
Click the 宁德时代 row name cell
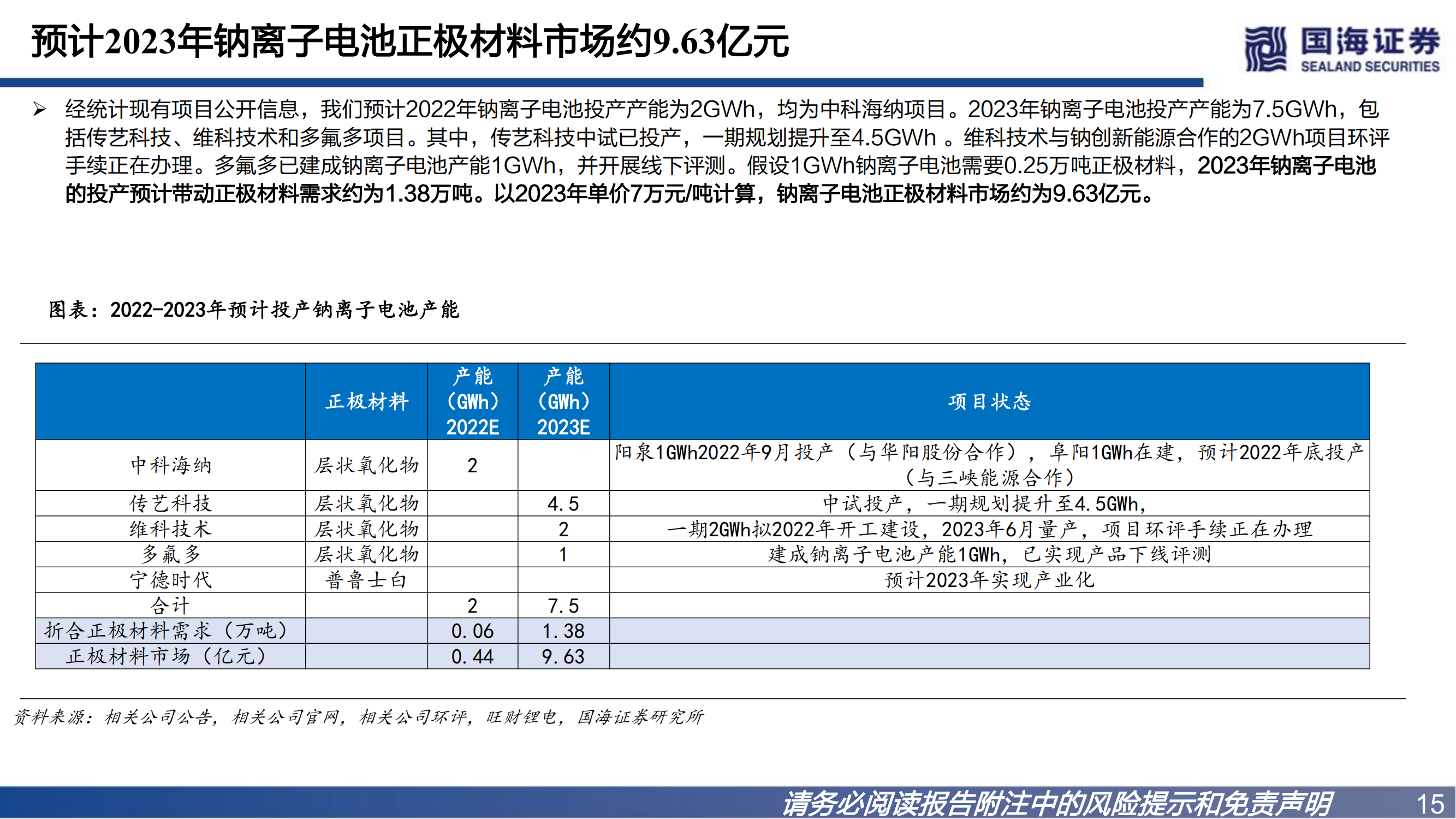click(x=171, y=580)
